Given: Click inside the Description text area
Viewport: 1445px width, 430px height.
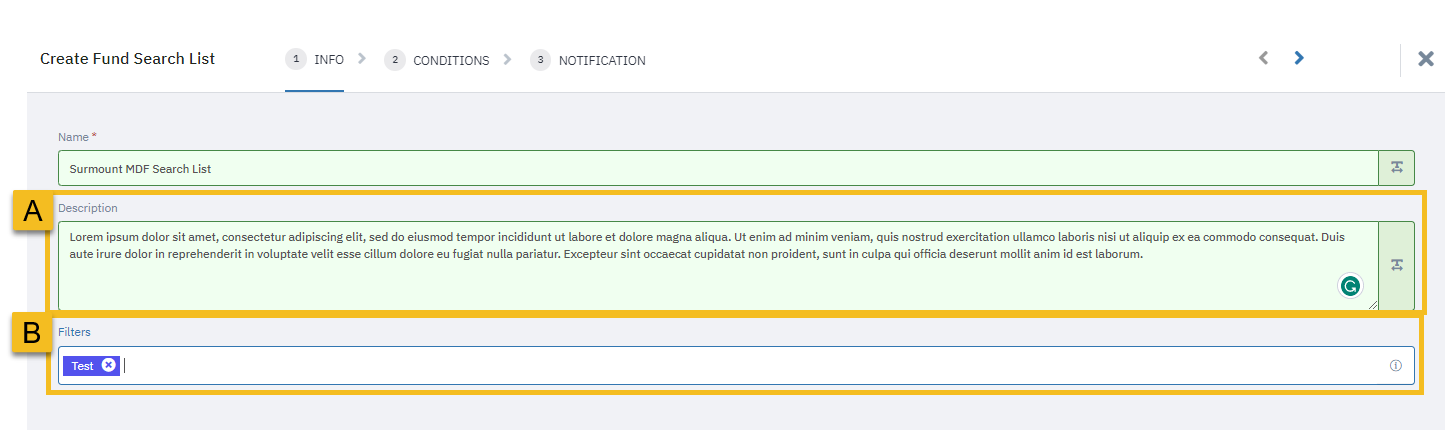Looking at the screenshot, I should point(718,266).
